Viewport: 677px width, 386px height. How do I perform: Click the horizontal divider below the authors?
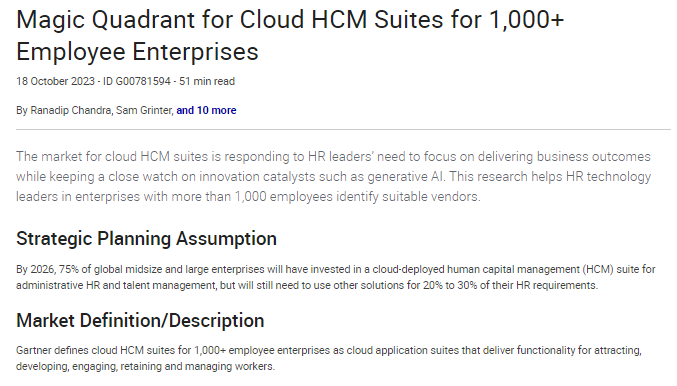pos(343,129)
